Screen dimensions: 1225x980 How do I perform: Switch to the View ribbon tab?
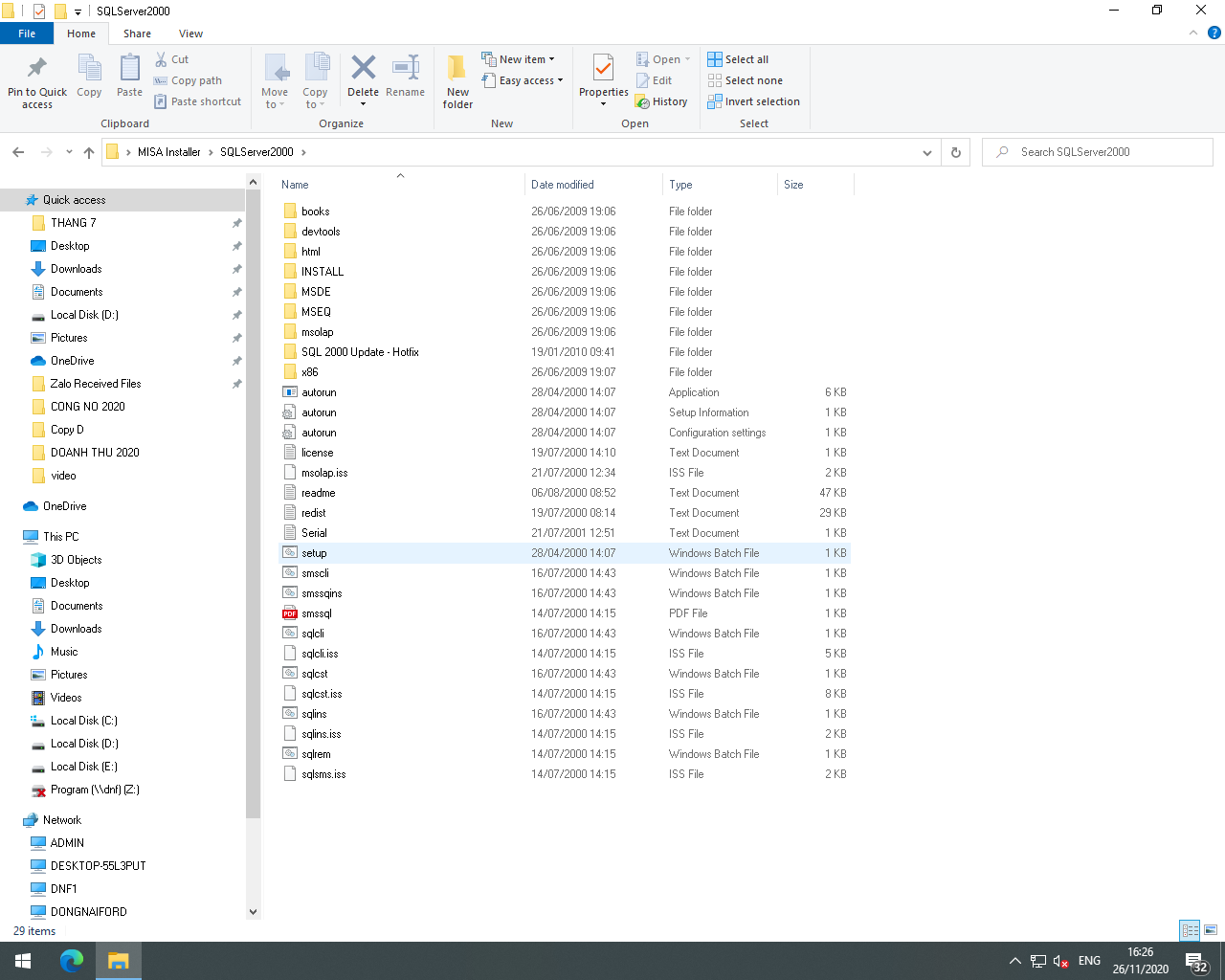(190, 33)
